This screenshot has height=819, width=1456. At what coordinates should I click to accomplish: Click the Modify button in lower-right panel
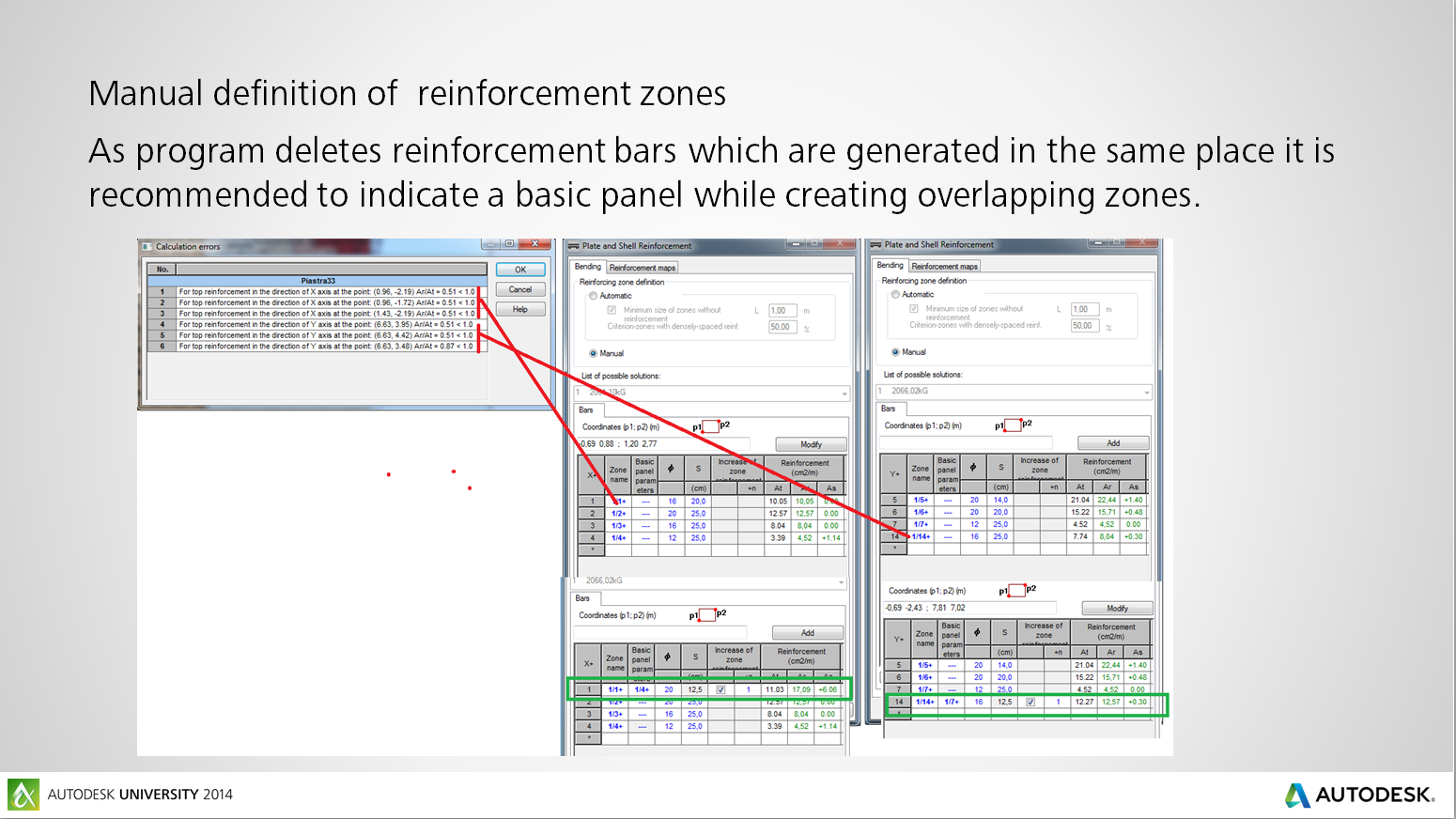1118,609
